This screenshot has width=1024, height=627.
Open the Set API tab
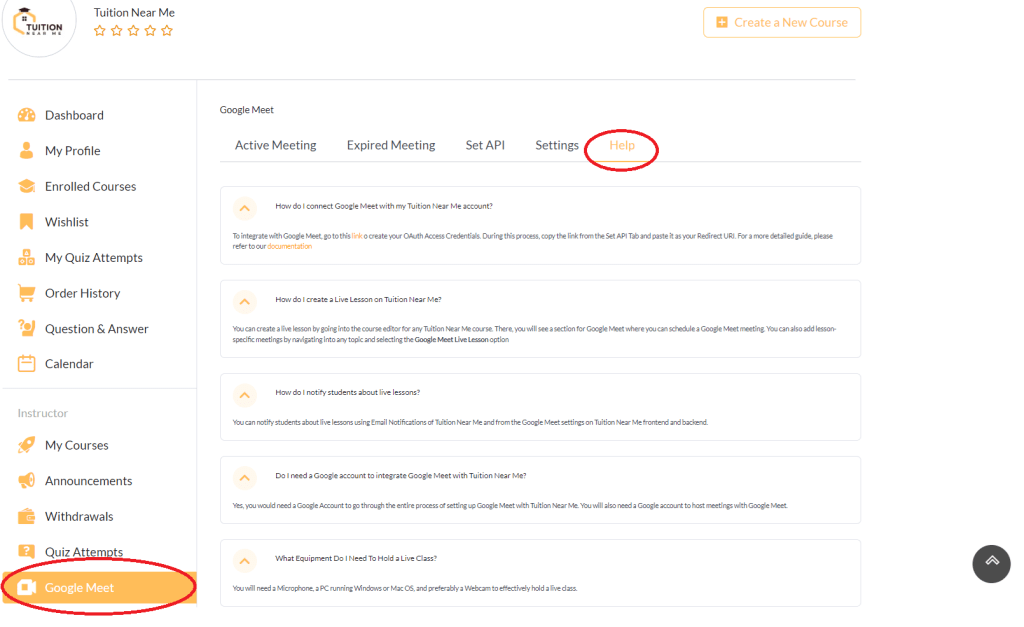pos(485,145)
